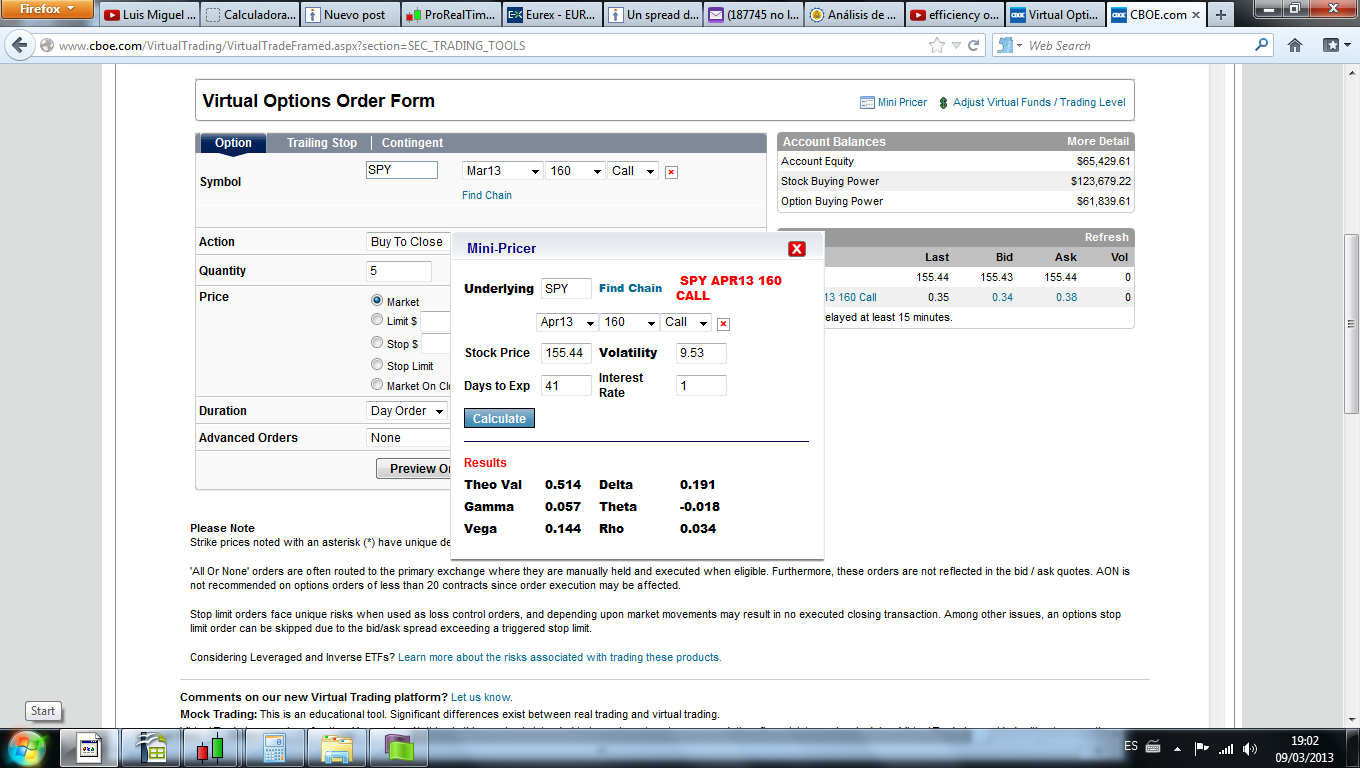Image resolution: width=1360 pixels, height=768 pixels.
Task: Click the Interest Rate input field
Action: pos(701,385)
